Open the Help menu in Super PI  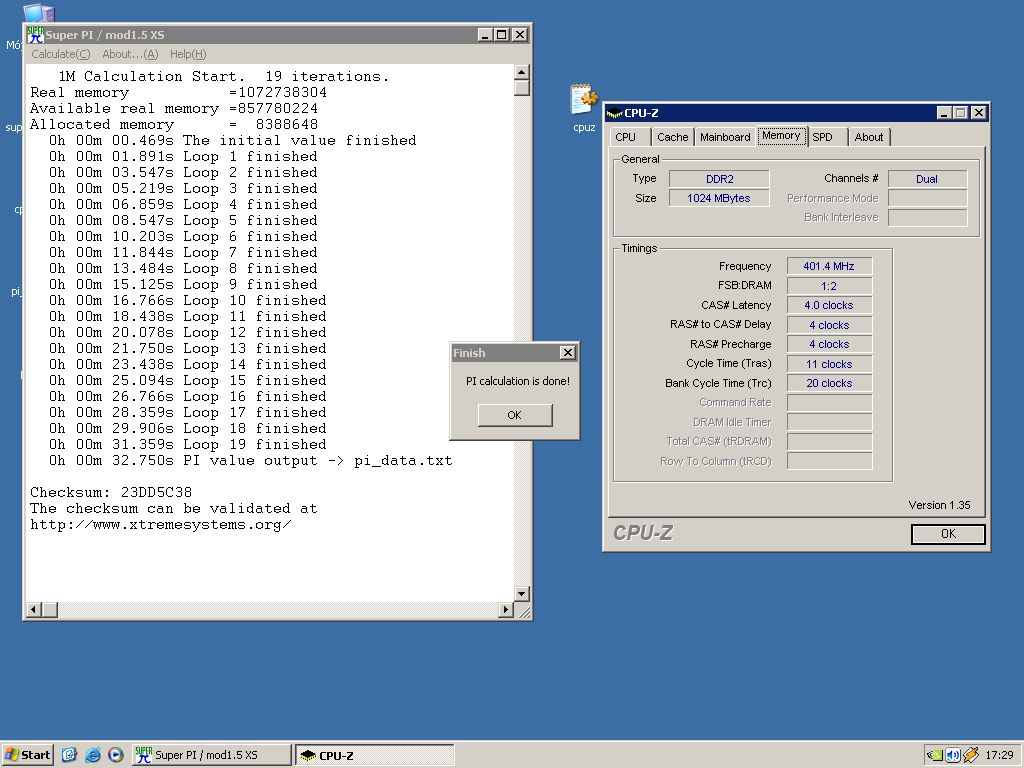click(188, 54)
